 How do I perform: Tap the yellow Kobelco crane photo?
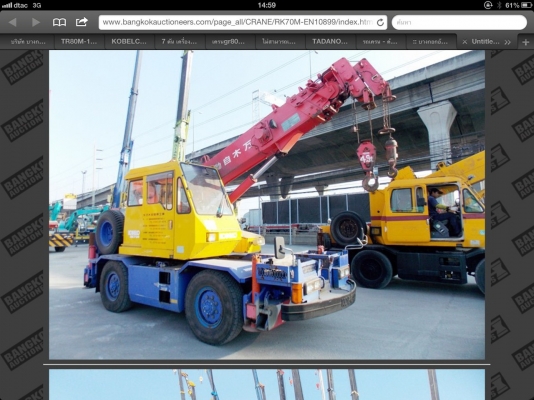[x=267, y=205]
